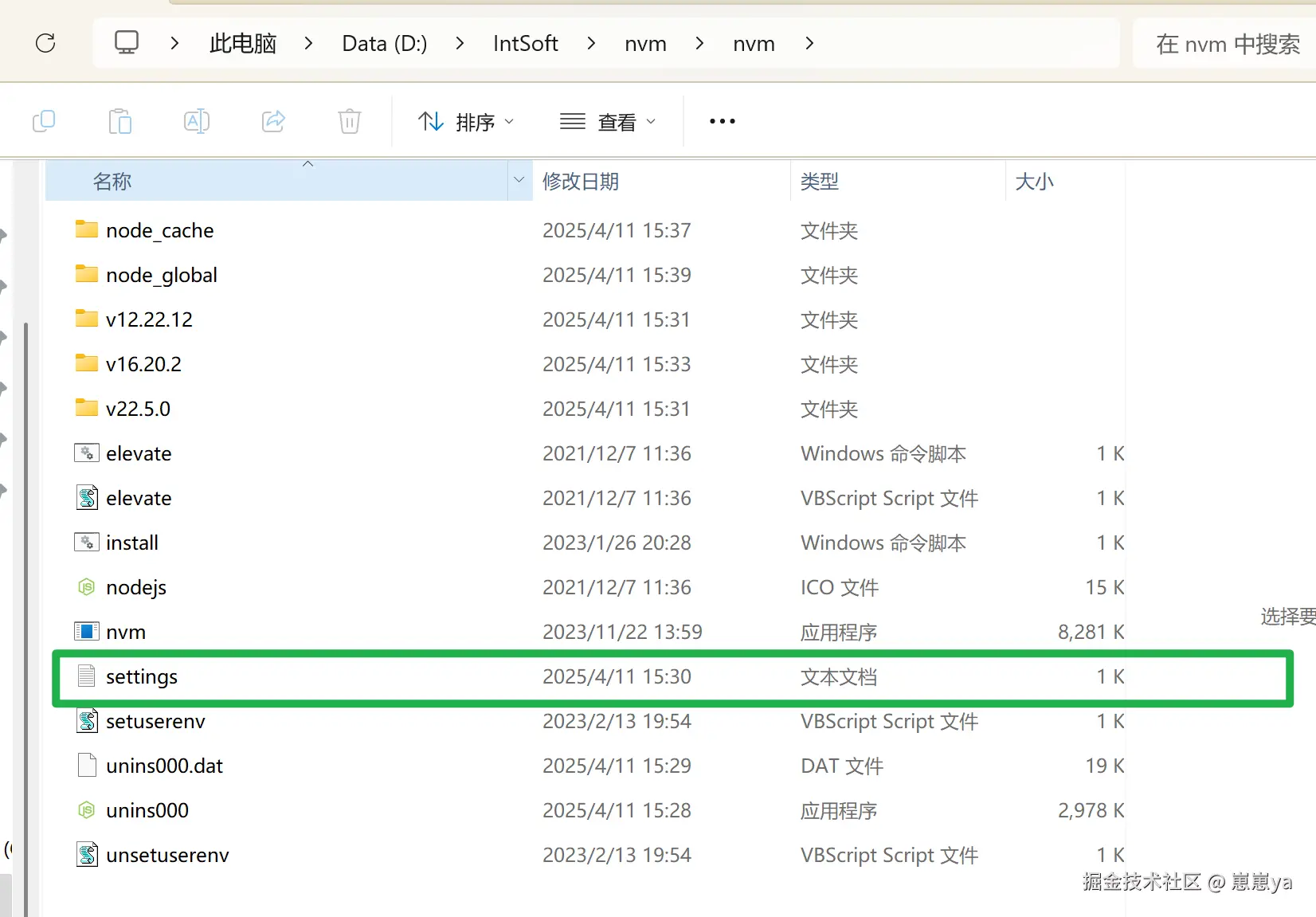Select the file named setuserenv
Image resolution: width=1316 pixels, height=917 pixels.
155,721
